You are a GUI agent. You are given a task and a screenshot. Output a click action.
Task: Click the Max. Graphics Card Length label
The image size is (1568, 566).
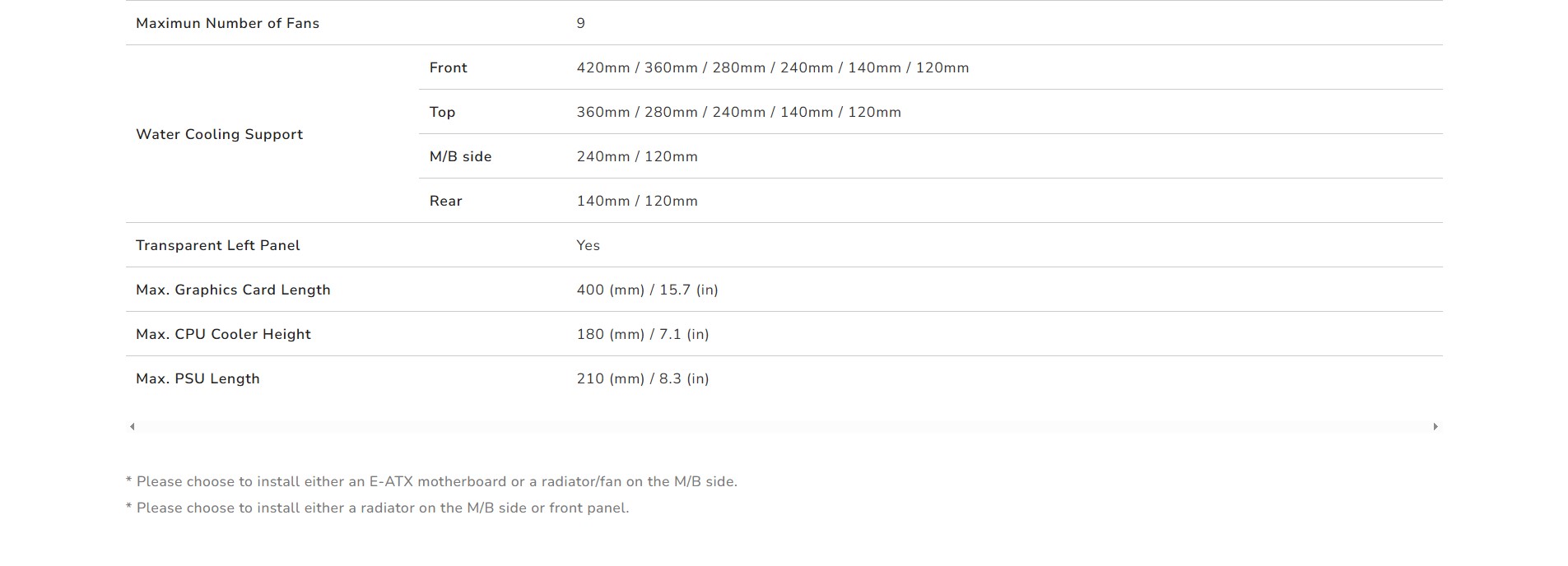[x=233, y=290]
